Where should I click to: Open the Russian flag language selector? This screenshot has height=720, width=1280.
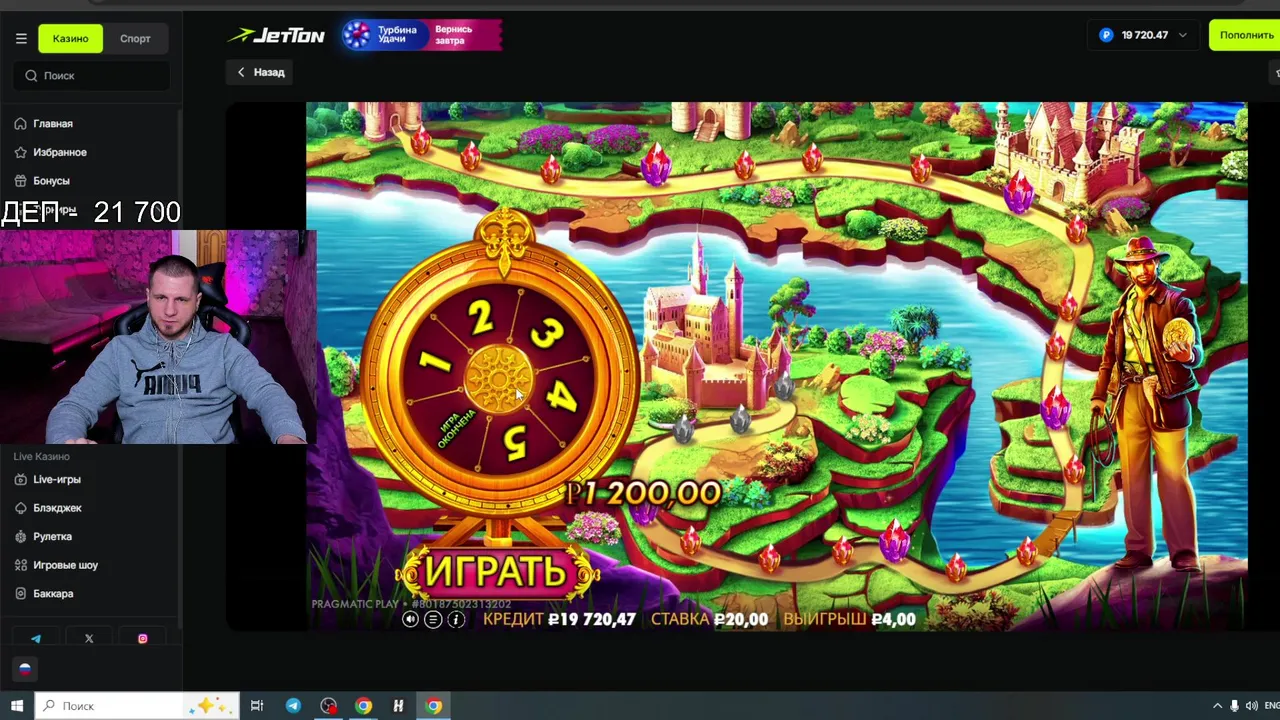pyautogui.click(x=25, y=669)
